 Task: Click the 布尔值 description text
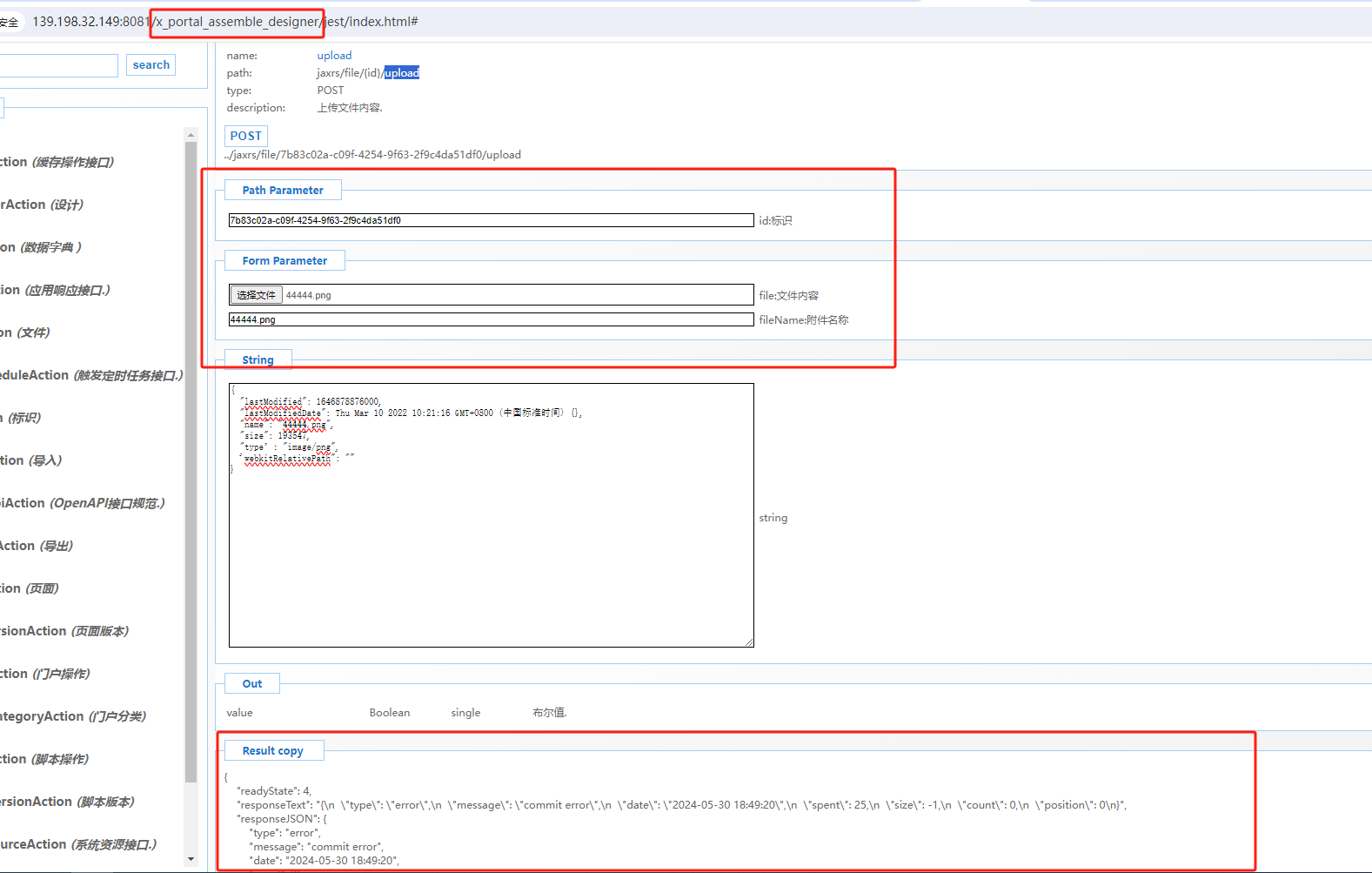(550, 713)
